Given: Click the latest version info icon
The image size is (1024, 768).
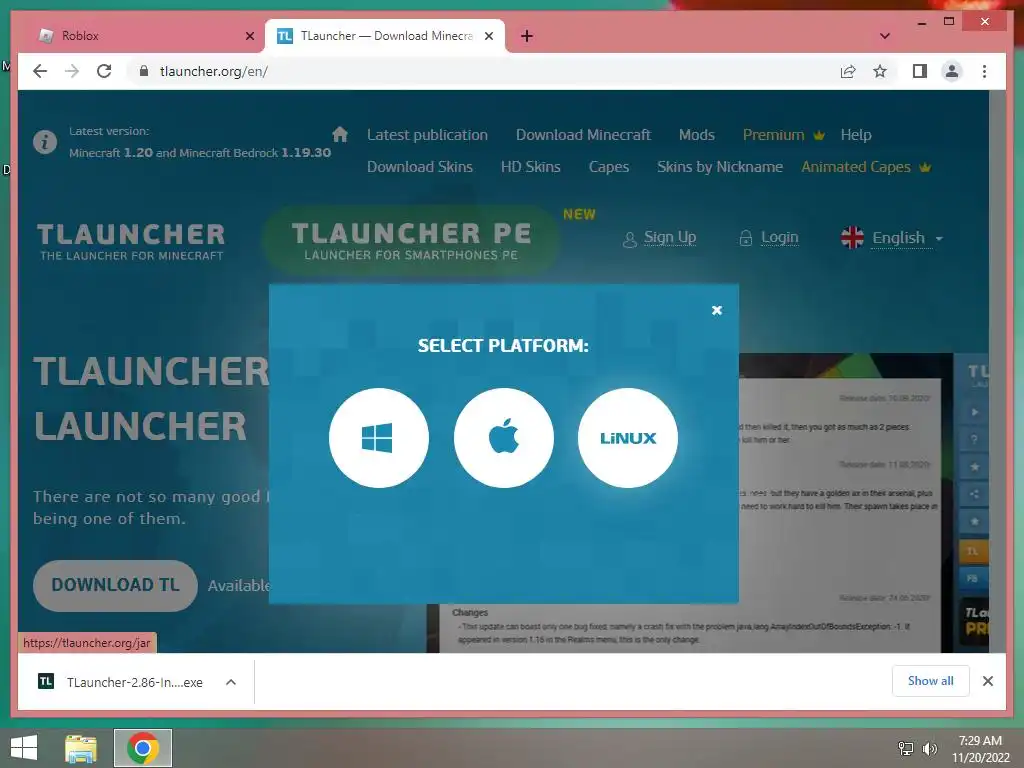Looking at the screenshot, I should [x=44, y=142].
